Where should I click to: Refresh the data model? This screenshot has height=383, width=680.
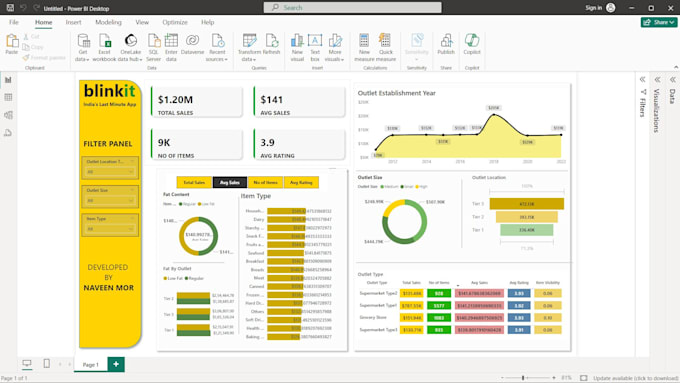click(271, 45)
